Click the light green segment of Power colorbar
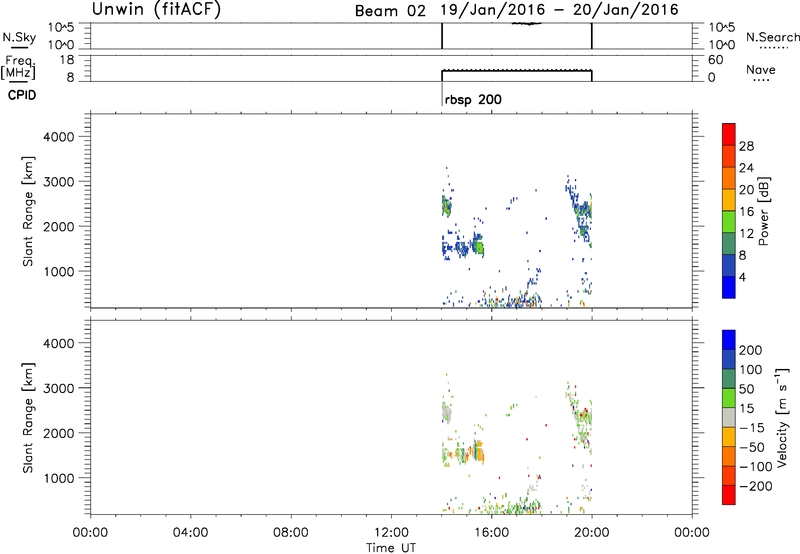The width and height of the screenshot is (800, 554). tap(729, 222)
